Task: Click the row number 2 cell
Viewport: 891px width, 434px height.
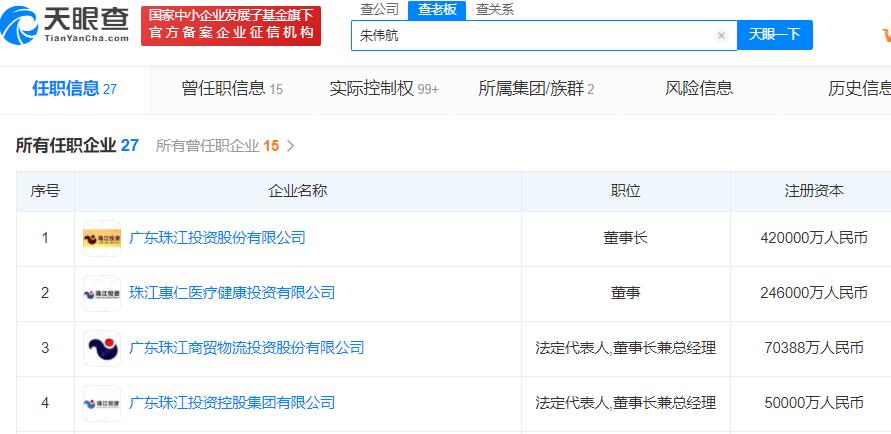Action: coord(45,293)
